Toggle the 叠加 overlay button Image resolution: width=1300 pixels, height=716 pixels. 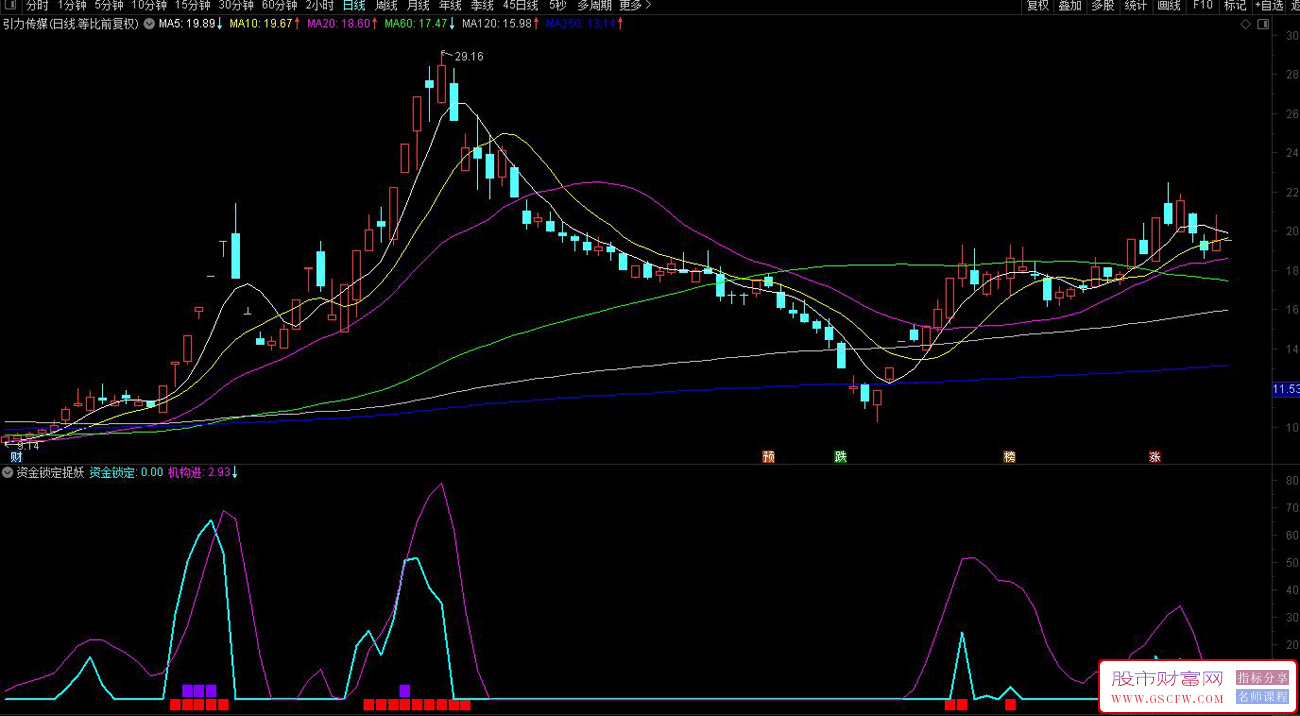click(x=1070, y=6)
